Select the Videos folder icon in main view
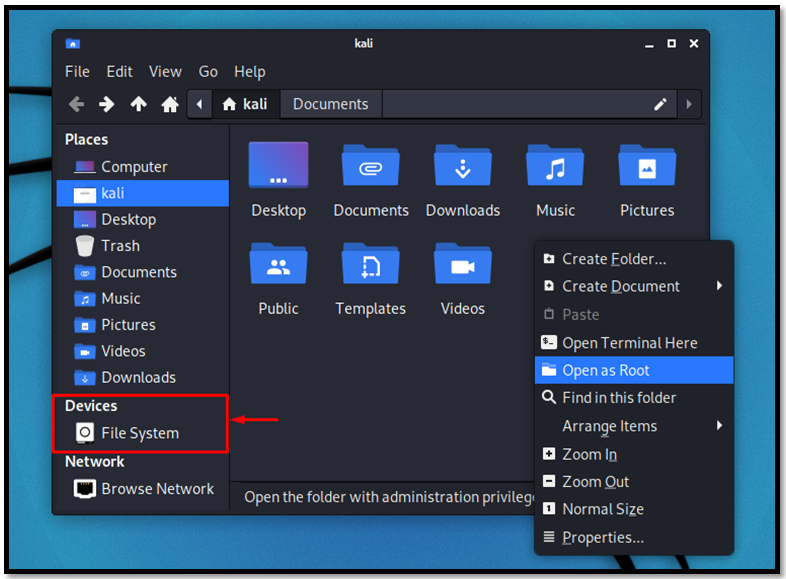 (463, 264)
